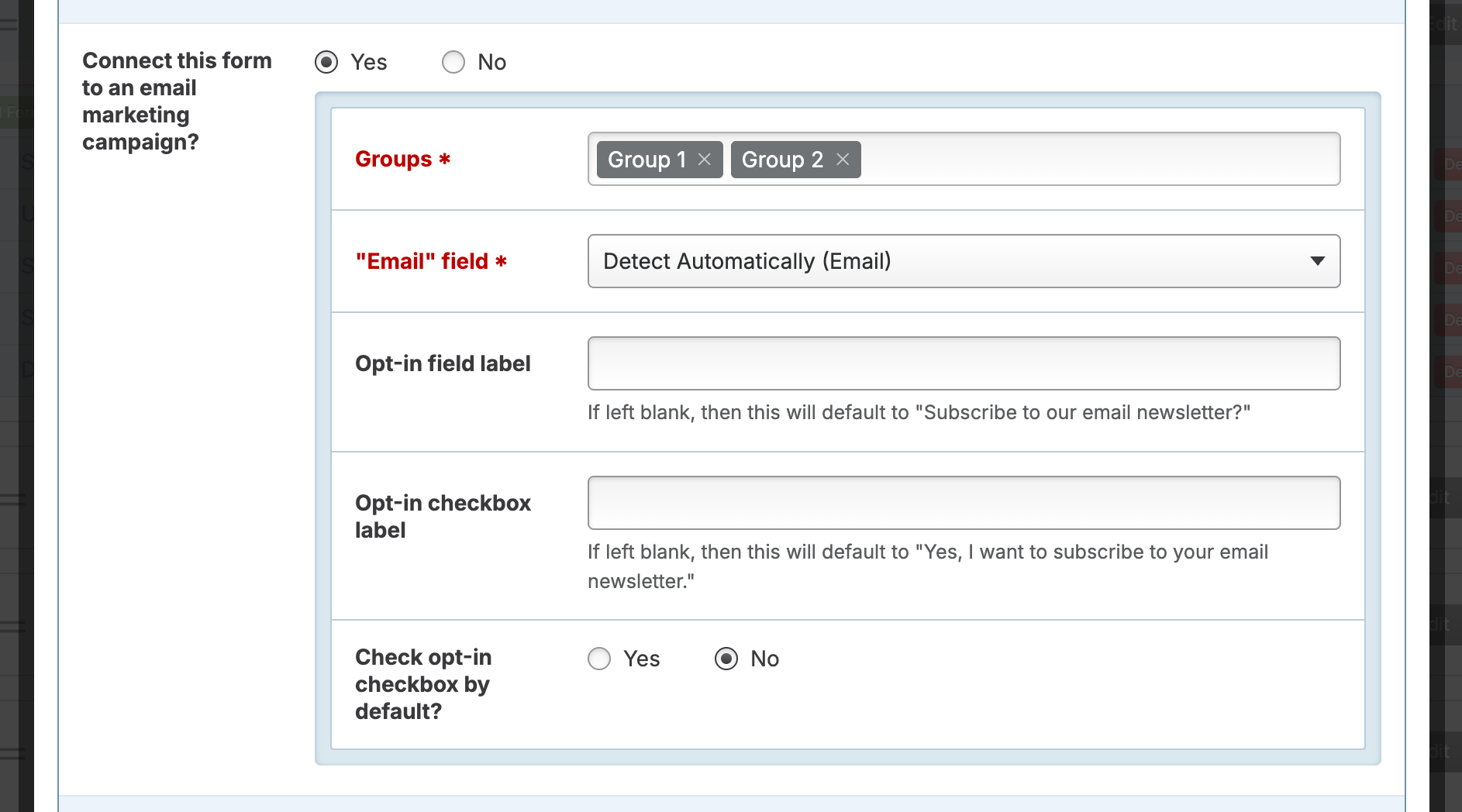Viewport: 1462px width, 812px height.
Task: Click the Group 1 tag label
Action: [x=647, y=160]
